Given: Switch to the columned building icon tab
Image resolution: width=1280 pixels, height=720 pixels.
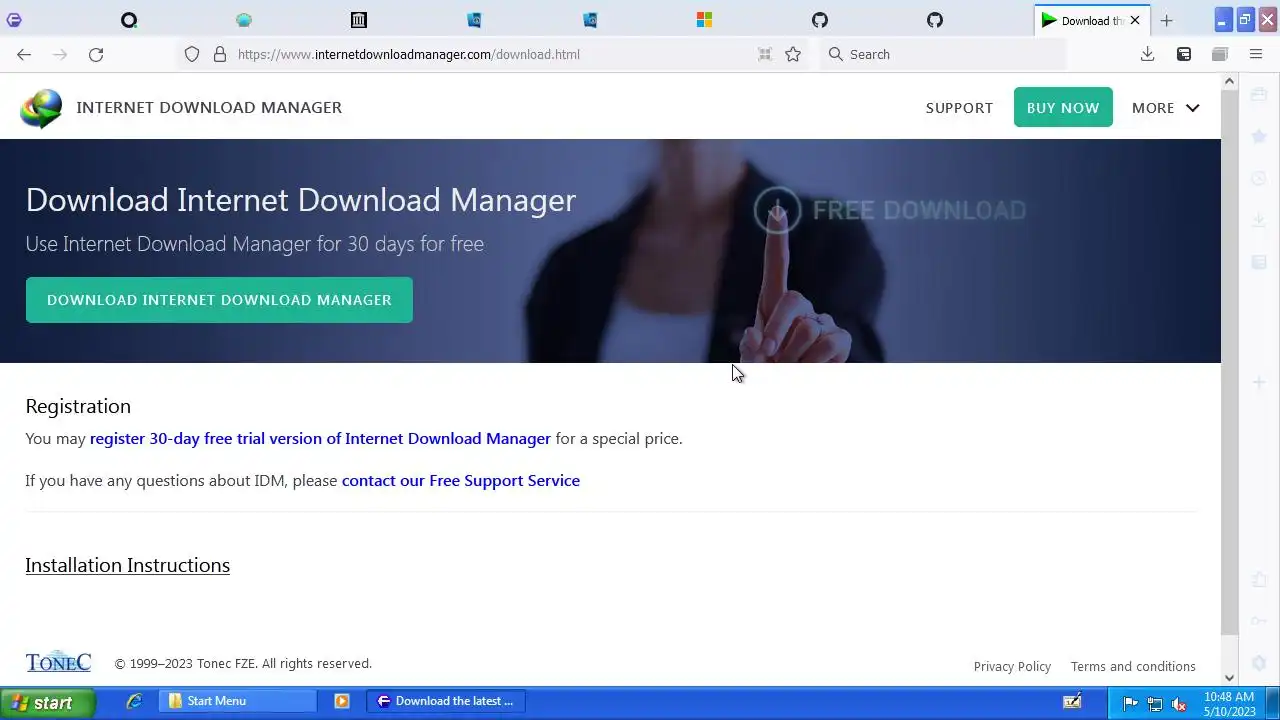Looking at the screenshot, I should [359, 20].
